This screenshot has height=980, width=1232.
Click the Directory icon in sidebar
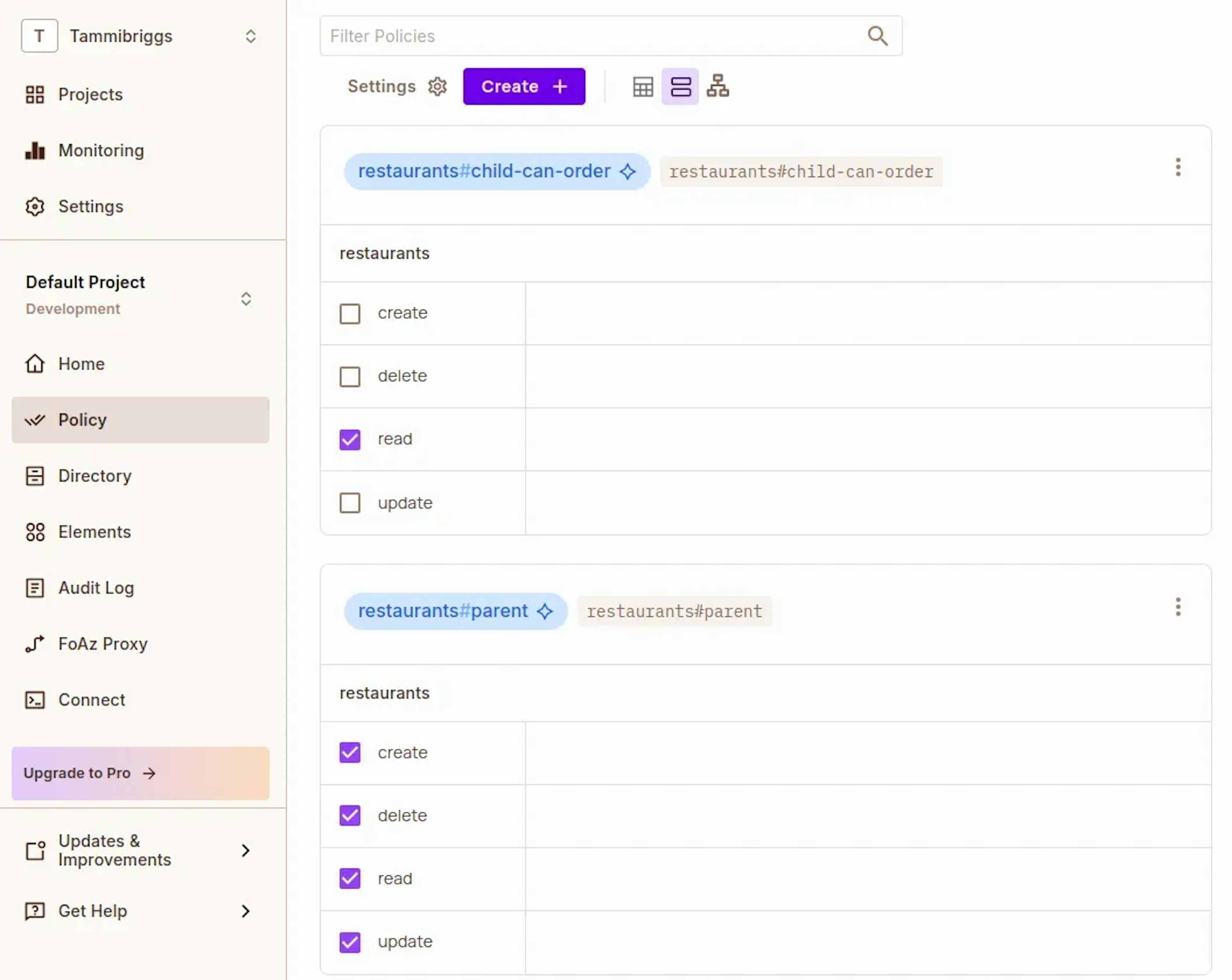35,476
